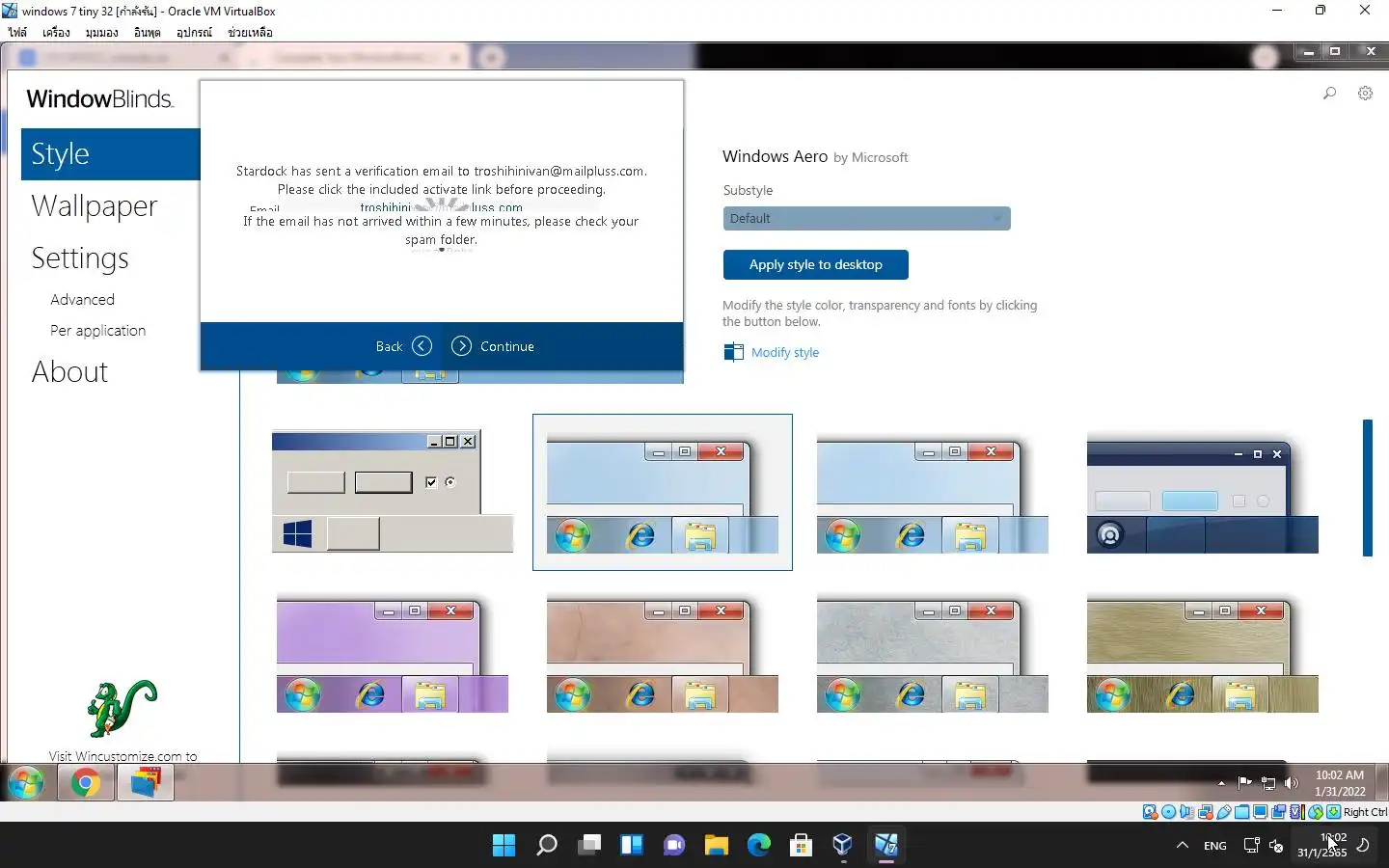This screenshot has width=1389, height=868.
Task: Click the Back button in dialog
Action: coord(403,345)
